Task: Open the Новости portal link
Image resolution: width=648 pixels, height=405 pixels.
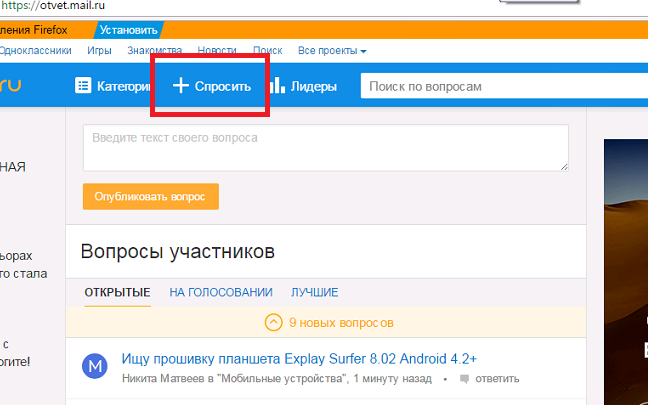Action: coord(217,50)
